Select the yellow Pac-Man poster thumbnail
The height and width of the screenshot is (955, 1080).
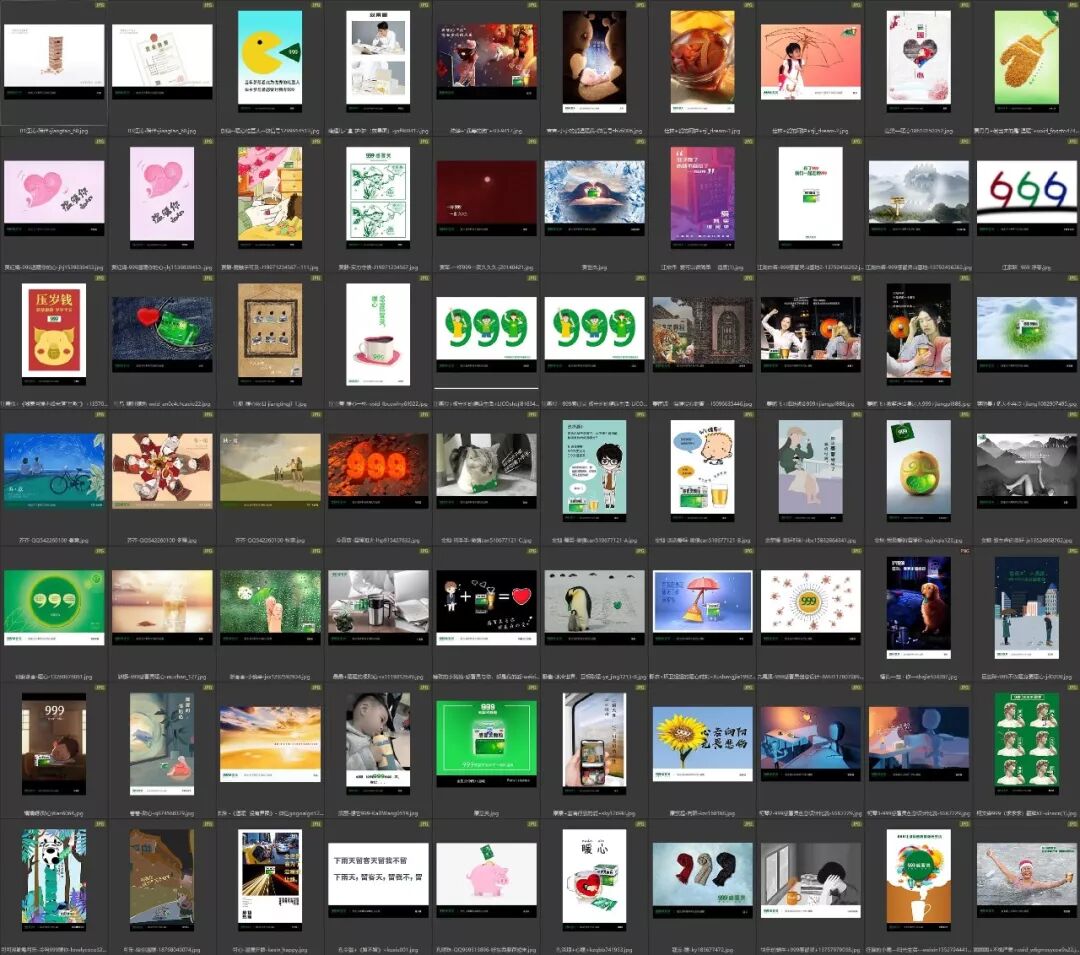270,62
